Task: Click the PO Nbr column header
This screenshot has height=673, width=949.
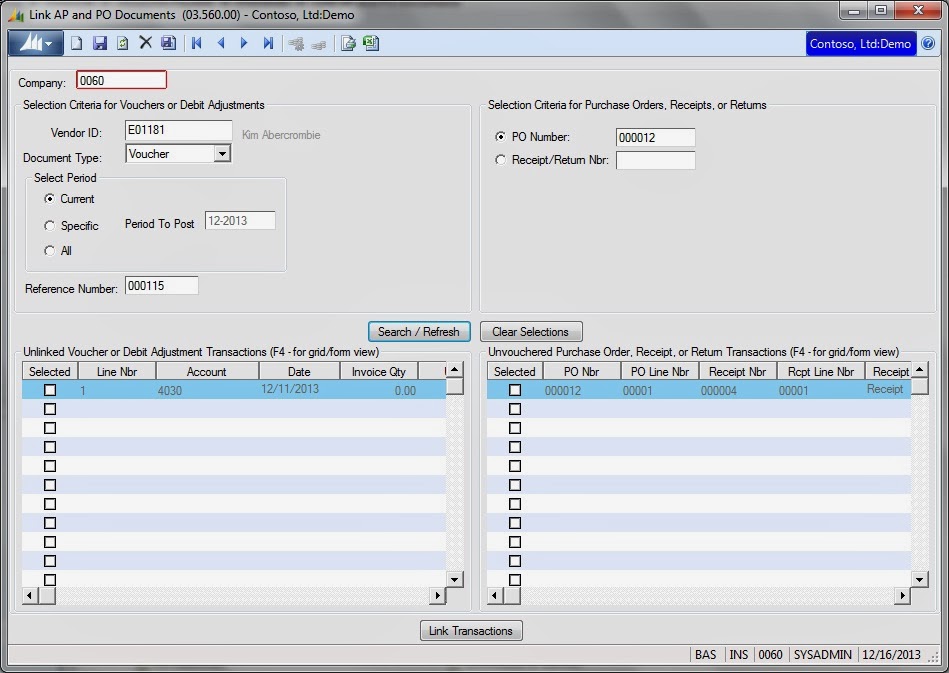Action: tap(582, 372)
